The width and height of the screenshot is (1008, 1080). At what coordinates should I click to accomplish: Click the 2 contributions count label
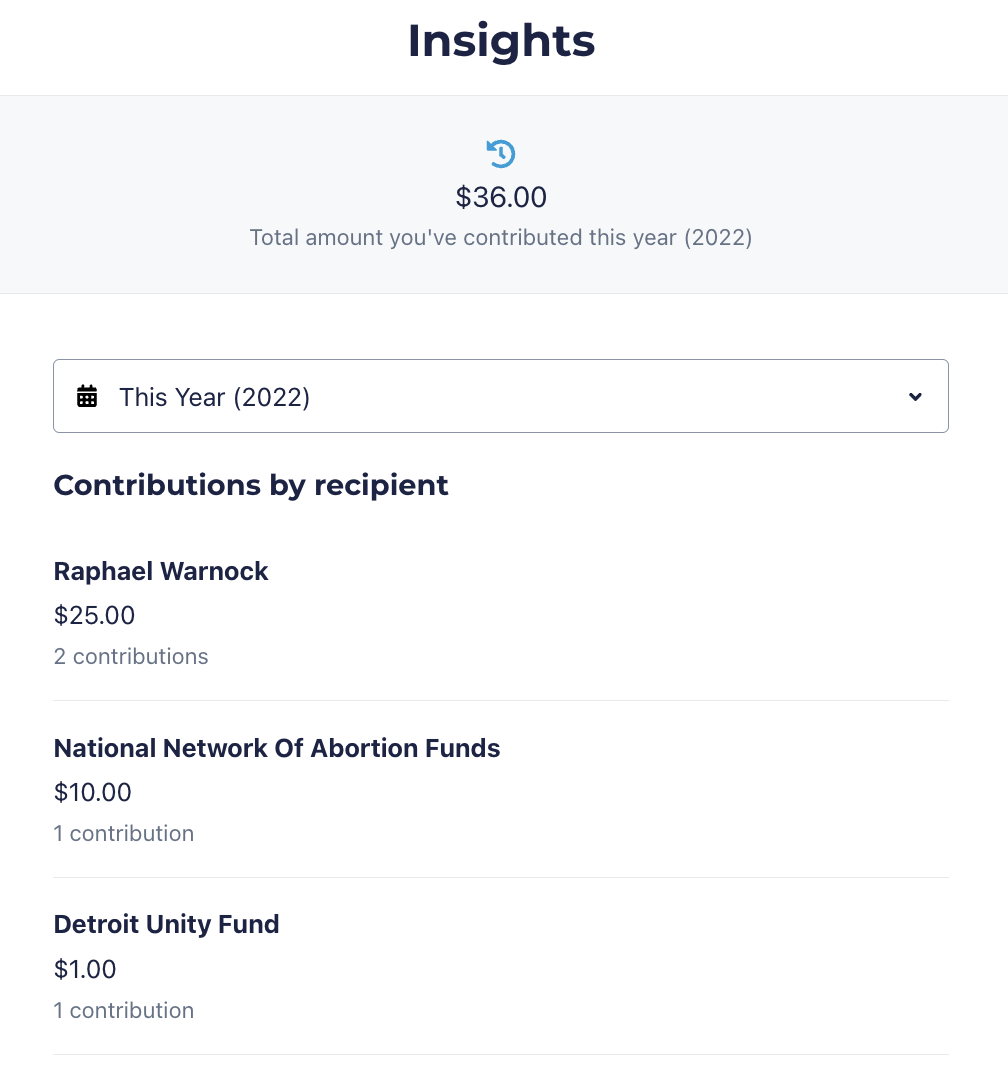point(131,657)
